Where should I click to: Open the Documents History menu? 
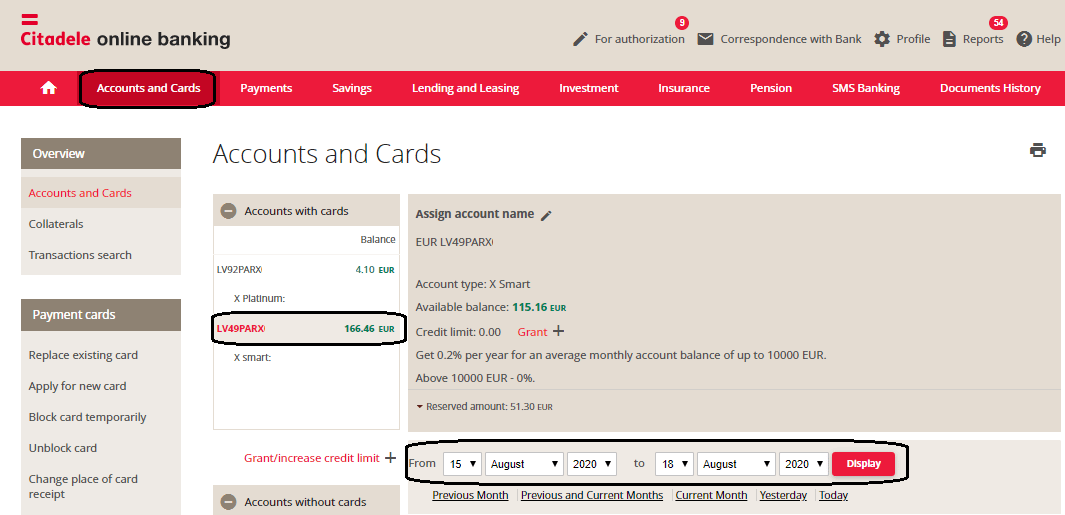coord(990,88)
